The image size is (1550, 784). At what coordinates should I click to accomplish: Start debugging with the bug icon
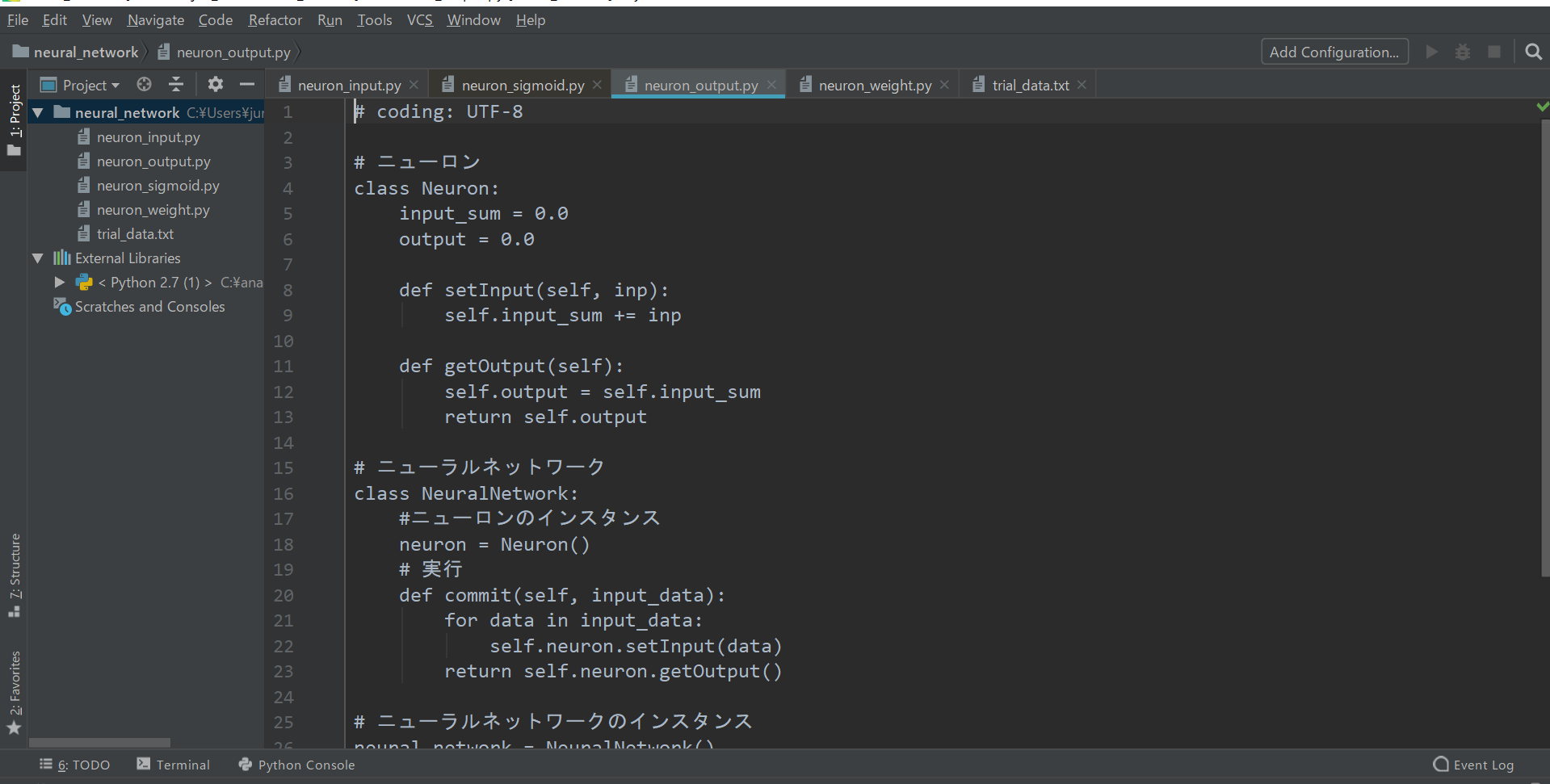click(x=1463, y=52)
